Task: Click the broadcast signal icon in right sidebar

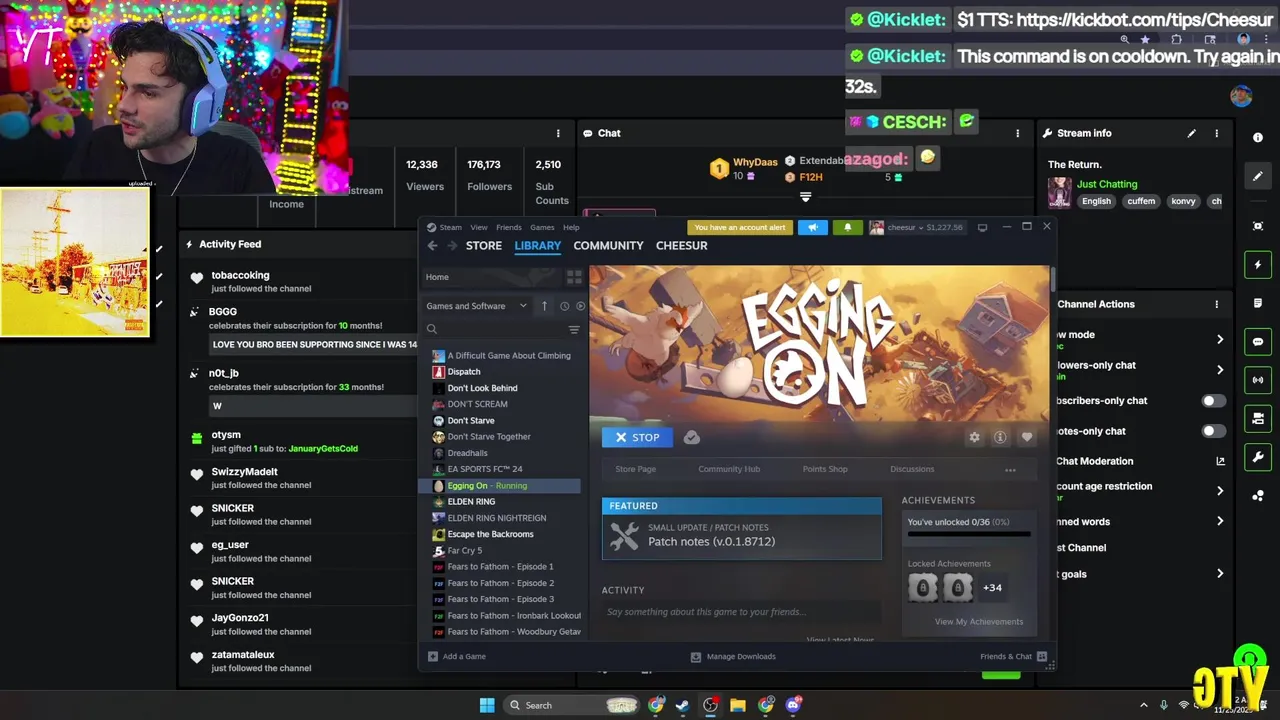Action: (x=1258, y=380)
